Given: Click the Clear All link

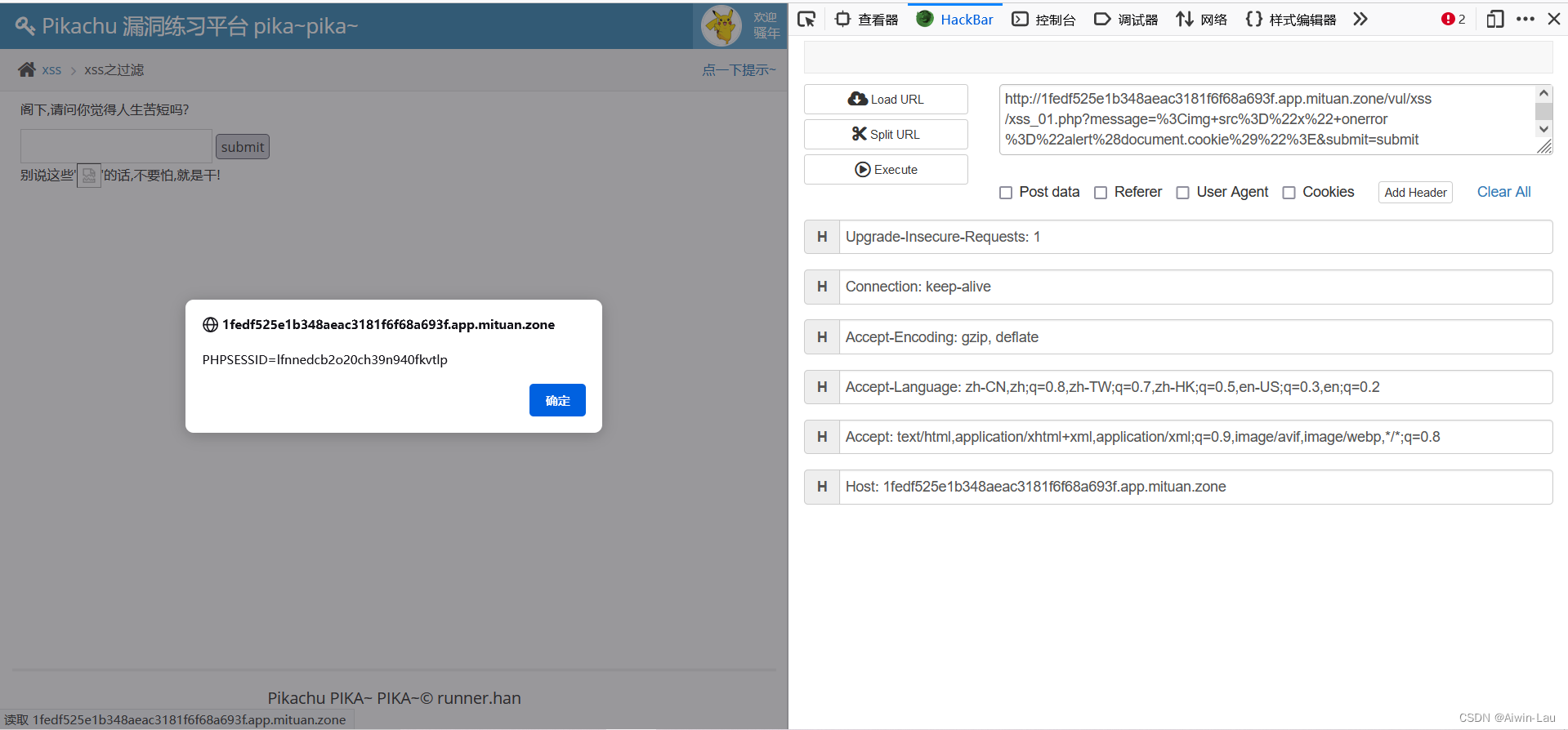Looking at the screenshot, I should coord(1503,192).
